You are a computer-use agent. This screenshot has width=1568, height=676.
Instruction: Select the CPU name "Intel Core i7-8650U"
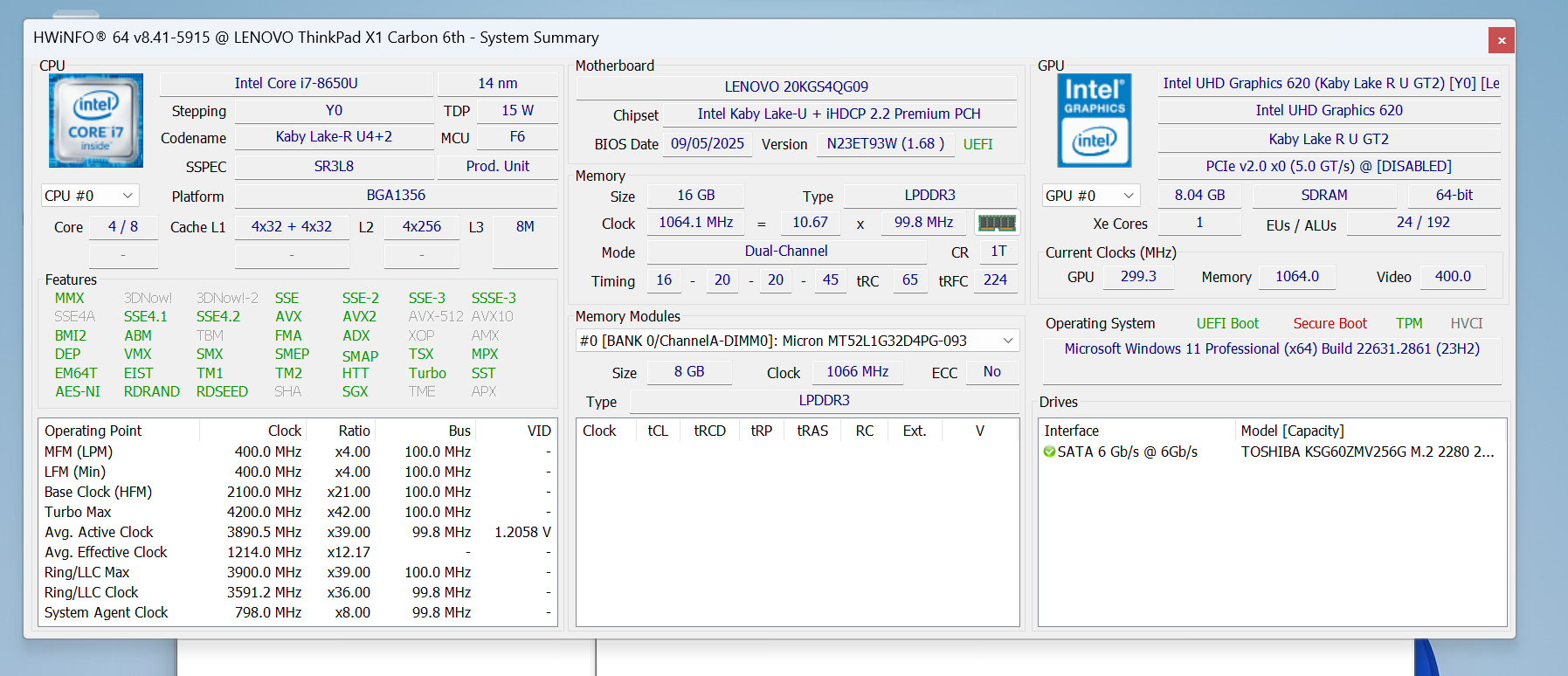point(296,83)
